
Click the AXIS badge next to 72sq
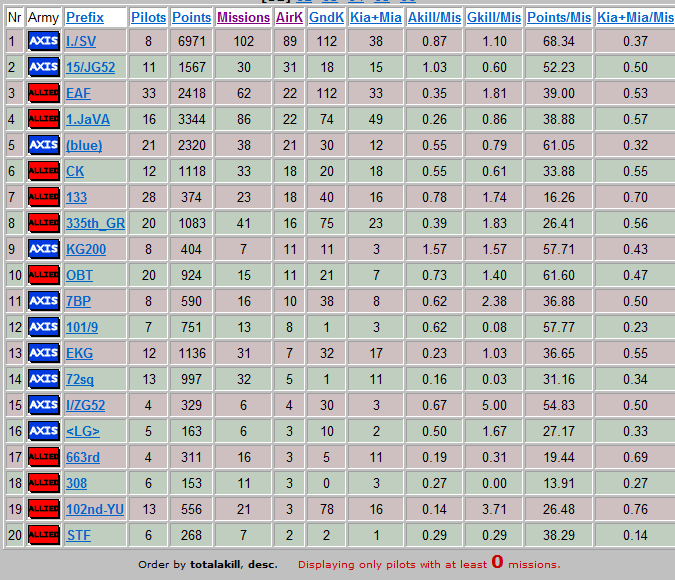(43, 379)
